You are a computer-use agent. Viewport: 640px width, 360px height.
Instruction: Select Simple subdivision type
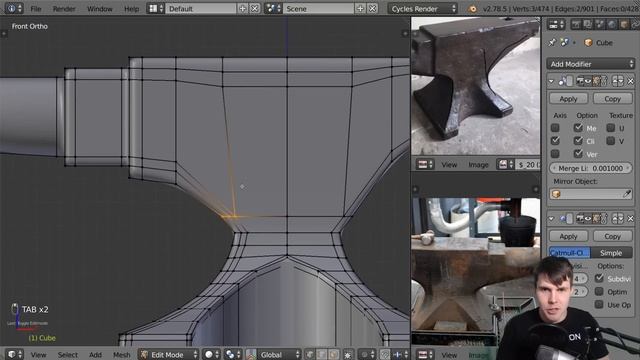click(611, 253)
